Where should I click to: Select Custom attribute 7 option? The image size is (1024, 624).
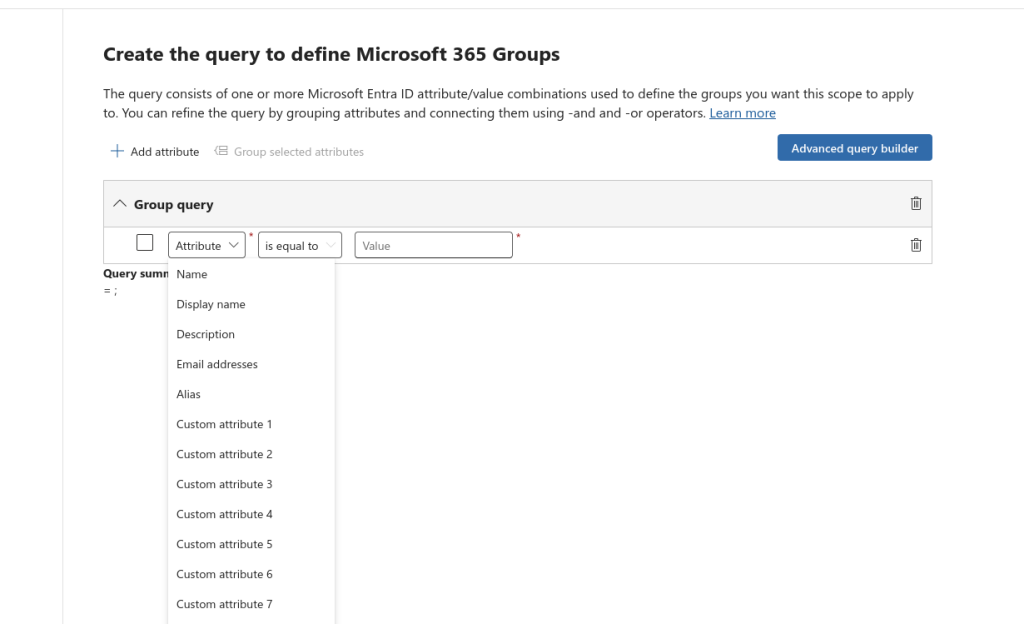tap(251, 604)
